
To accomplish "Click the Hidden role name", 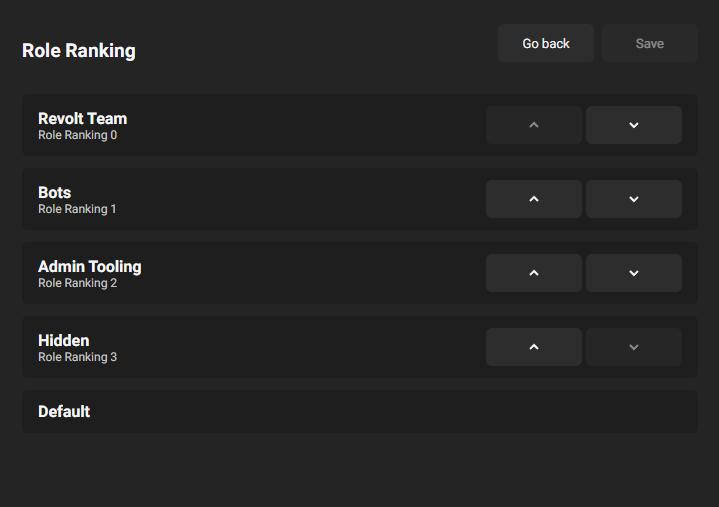I will [x=63, y=340].
